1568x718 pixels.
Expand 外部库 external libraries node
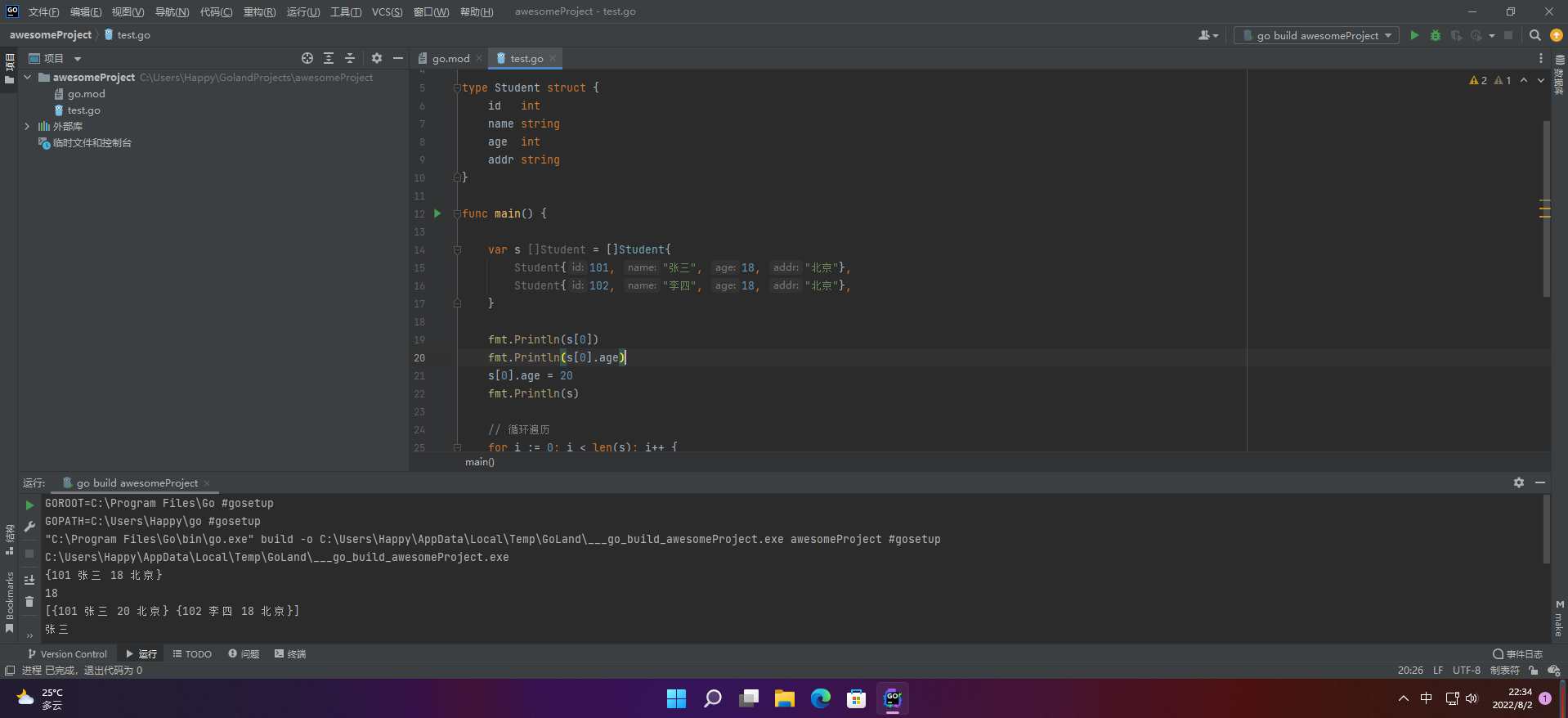pyautogui.click(x=28, y=127)
